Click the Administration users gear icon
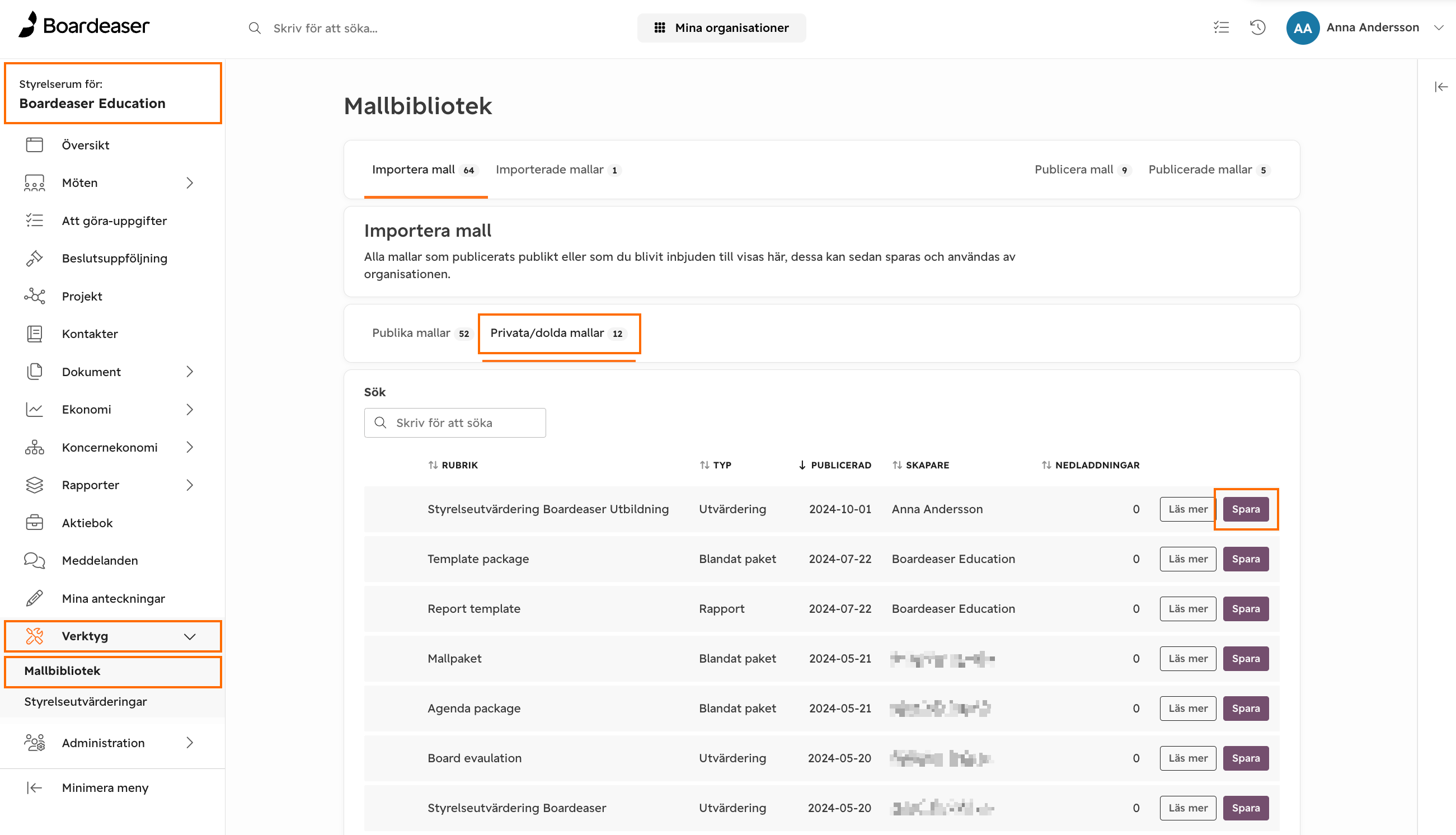 [x=34, y=743]
